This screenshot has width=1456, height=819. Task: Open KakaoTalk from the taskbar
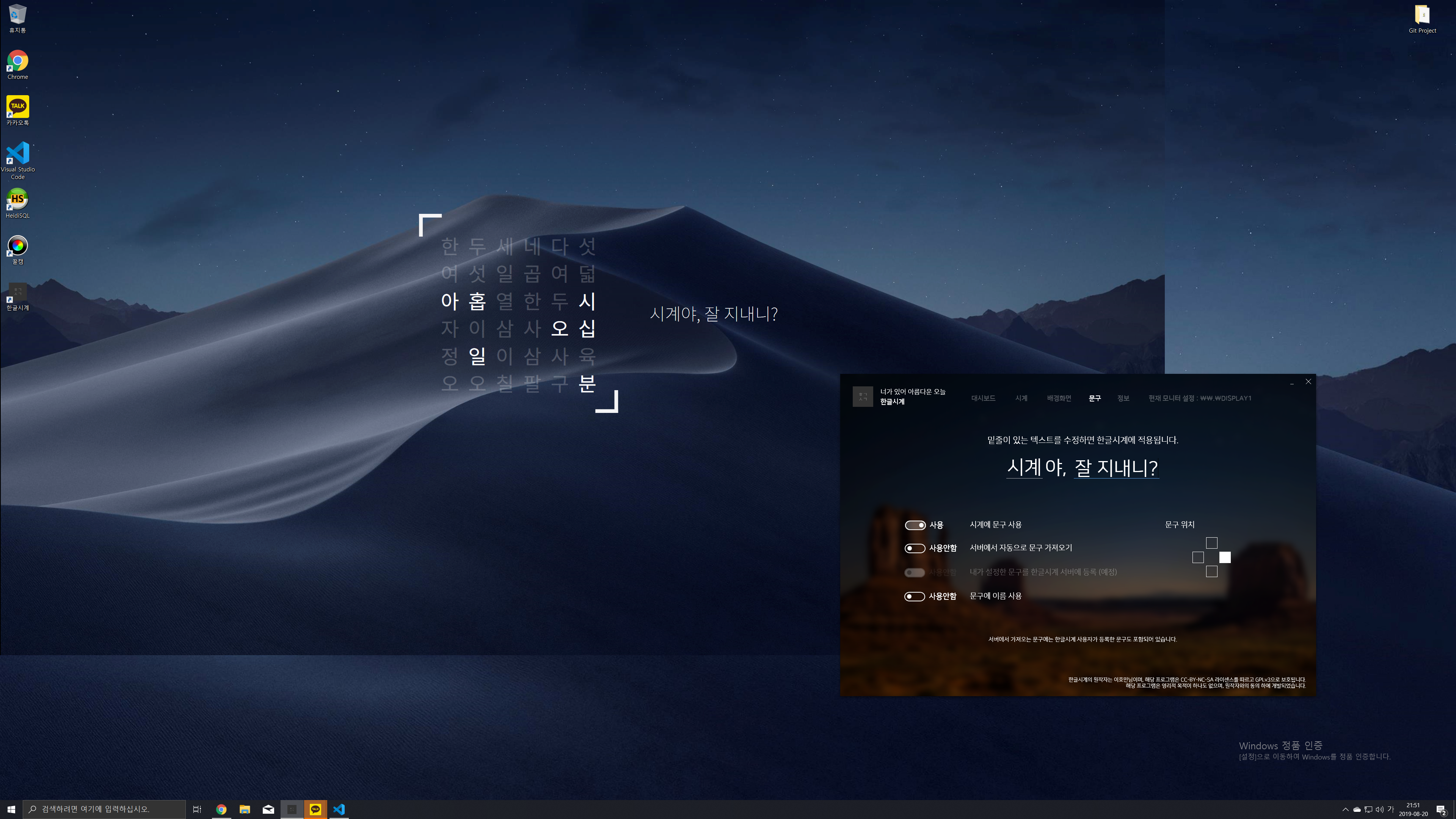(x=315, y=809)
